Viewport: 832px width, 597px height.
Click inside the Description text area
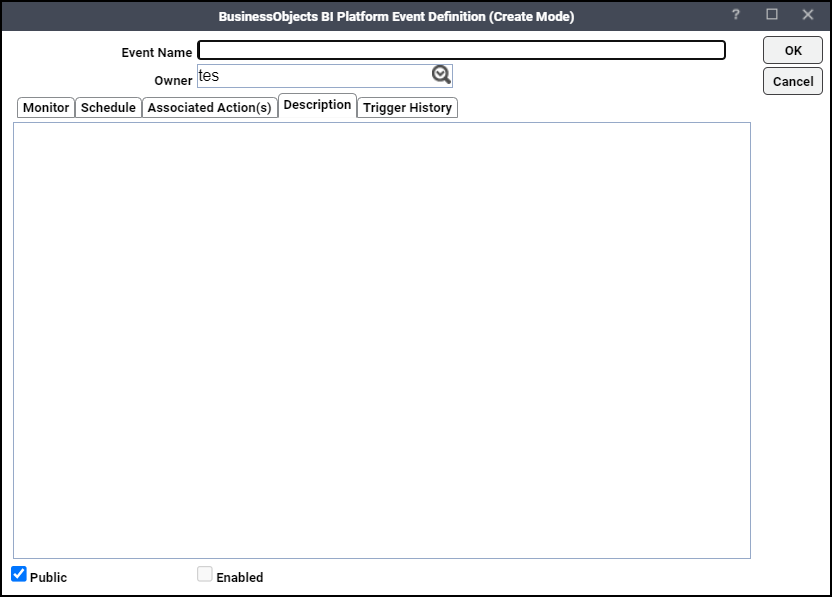(382, 340)
